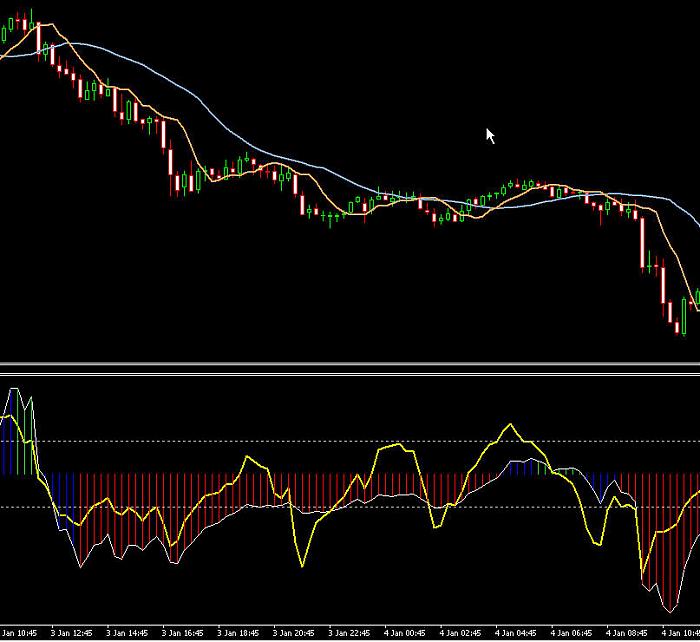Viewport: 700px width, 642px height.
Task: Click the 3 Jan 12:45 time label
Action: (71, 633)
